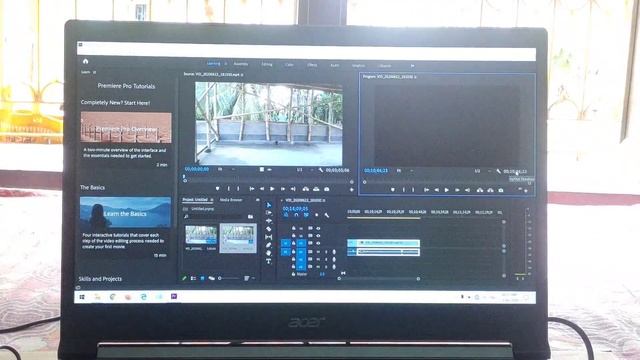The image size is (640, 360).
Task: Open Project panel overflow chevron
Action: [x=257, y=200]
